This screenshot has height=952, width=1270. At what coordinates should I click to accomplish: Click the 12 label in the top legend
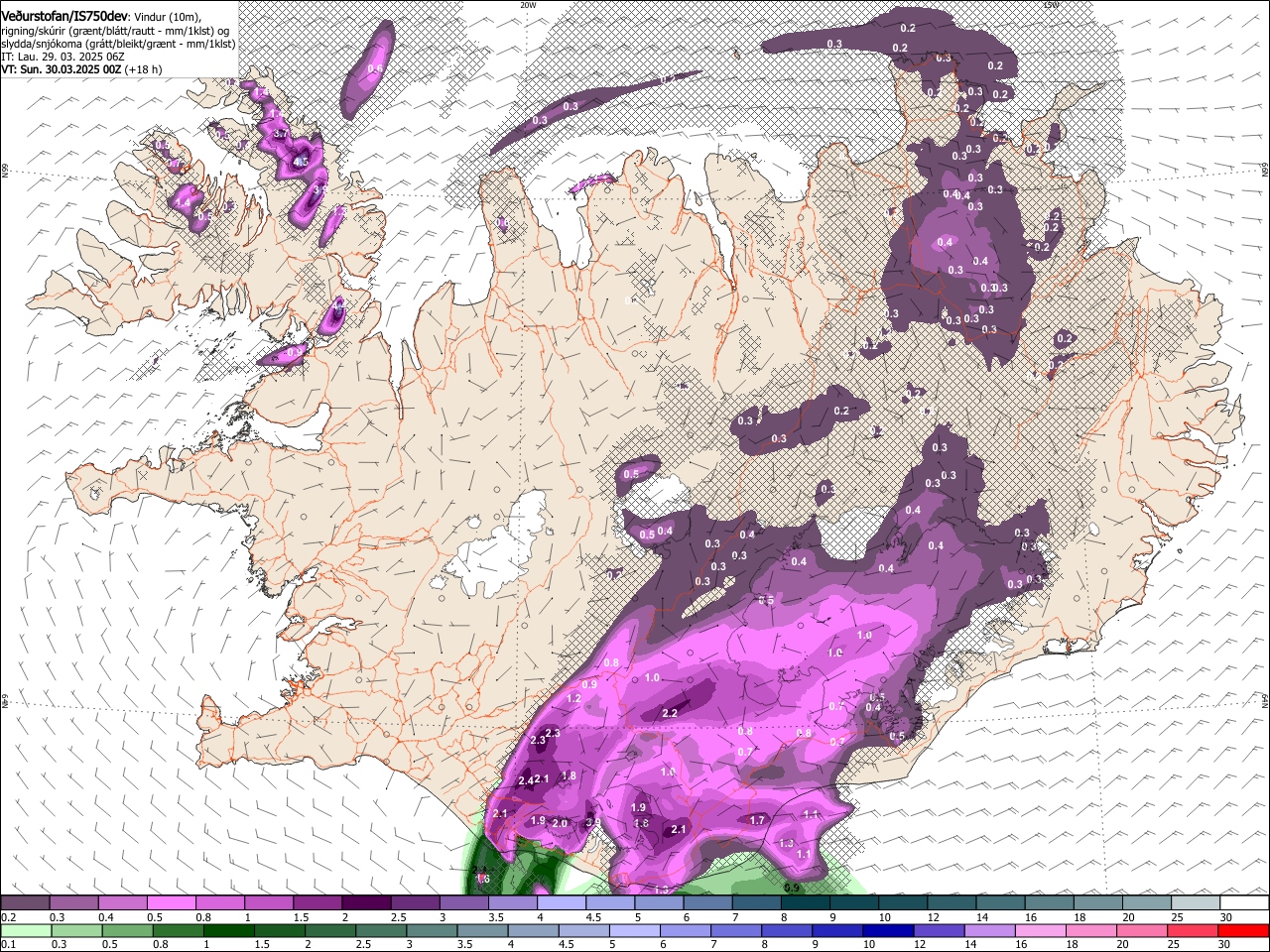coord(934,917)
